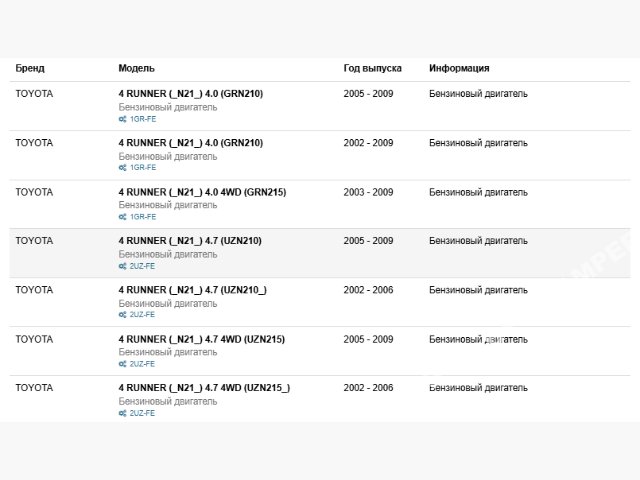Click the engine icon beside 2UZ-FE under UZN215 2005-2009
Screen dimensions: 640x480
pyautogui.click(x=122, y=364)
